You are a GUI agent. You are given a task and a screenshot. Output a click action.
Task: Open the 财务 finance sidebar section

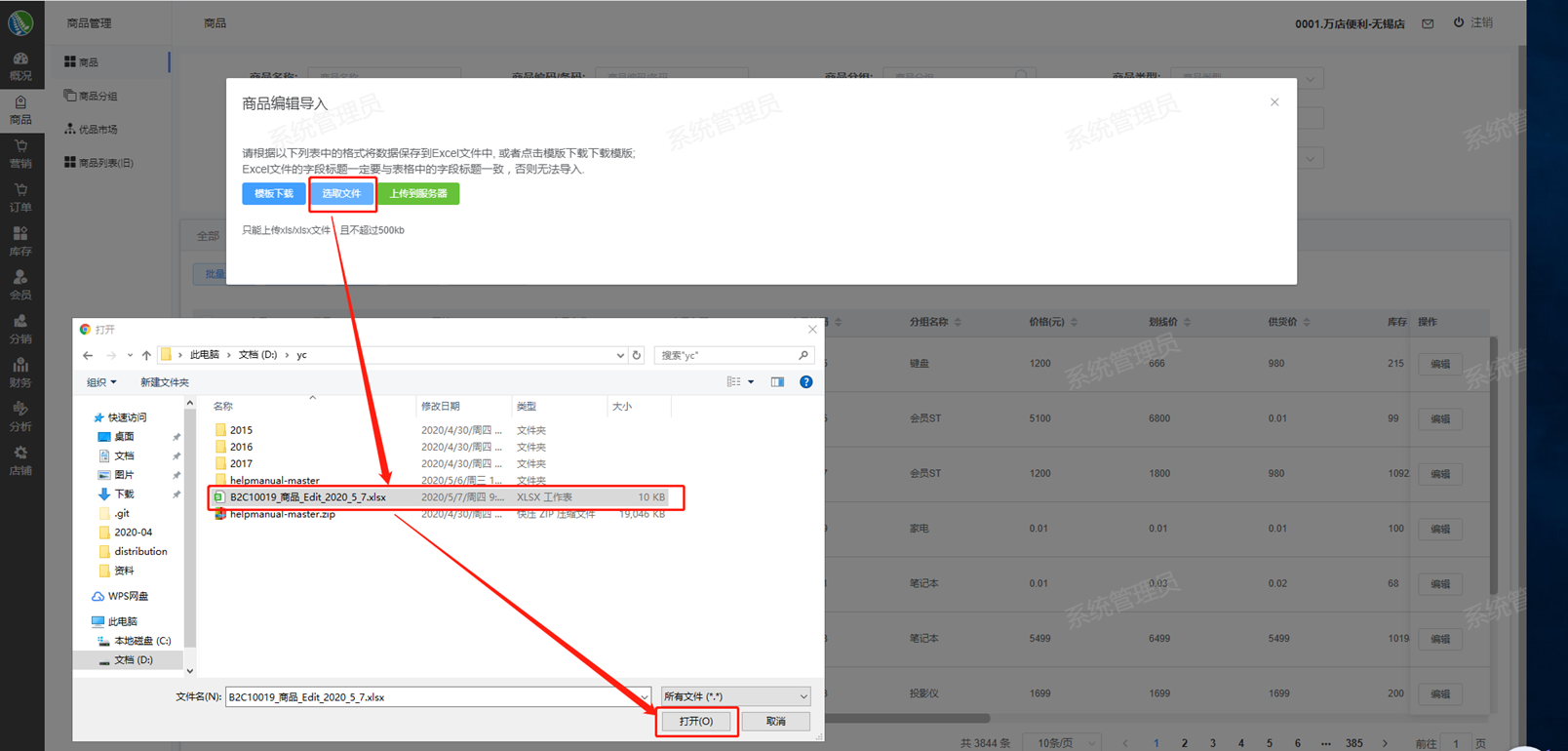tap(20, 374)
